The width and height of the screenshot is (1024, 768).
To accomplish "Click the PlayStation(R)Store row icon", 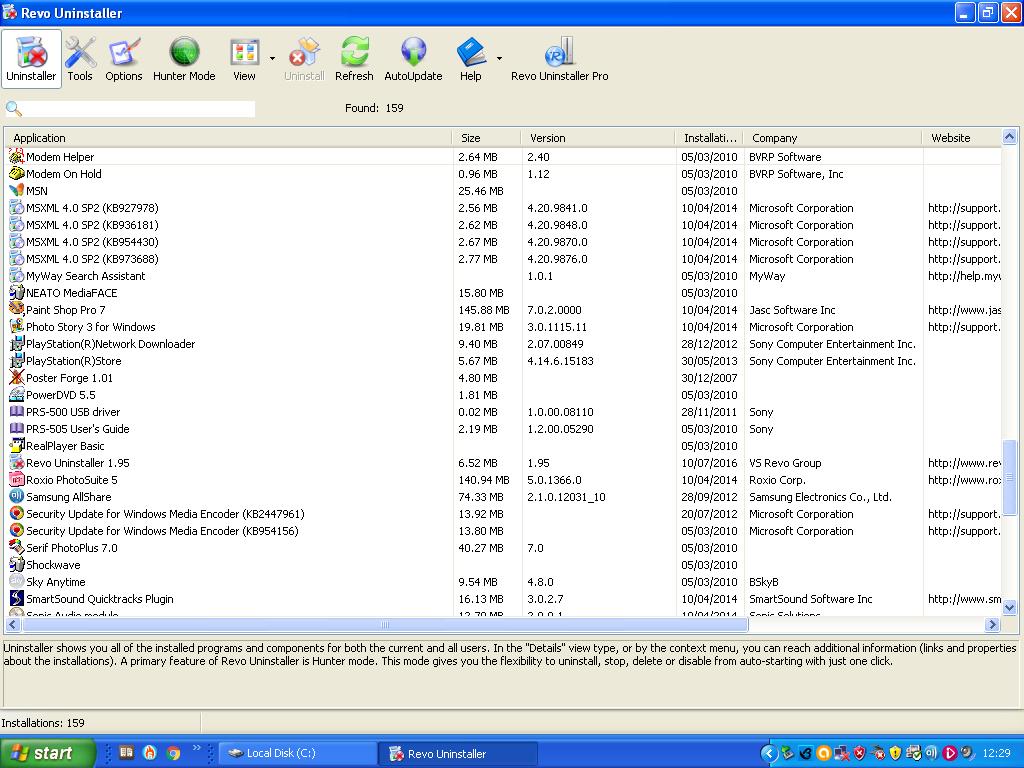I will click(x=16, y=360).
